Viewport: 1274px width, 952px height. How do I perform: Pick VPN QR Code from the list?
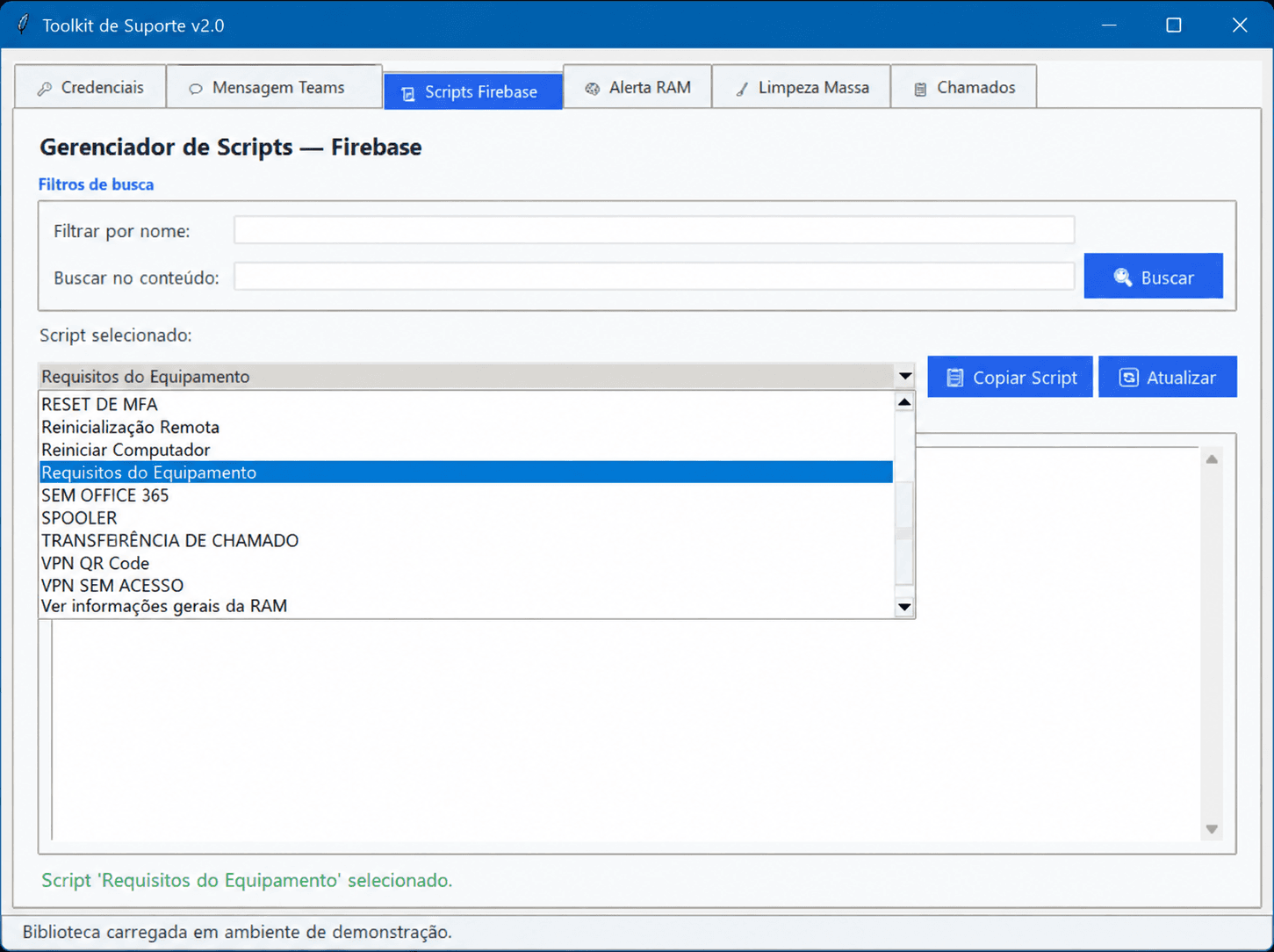pyautogui.click(x=466, y=563)
